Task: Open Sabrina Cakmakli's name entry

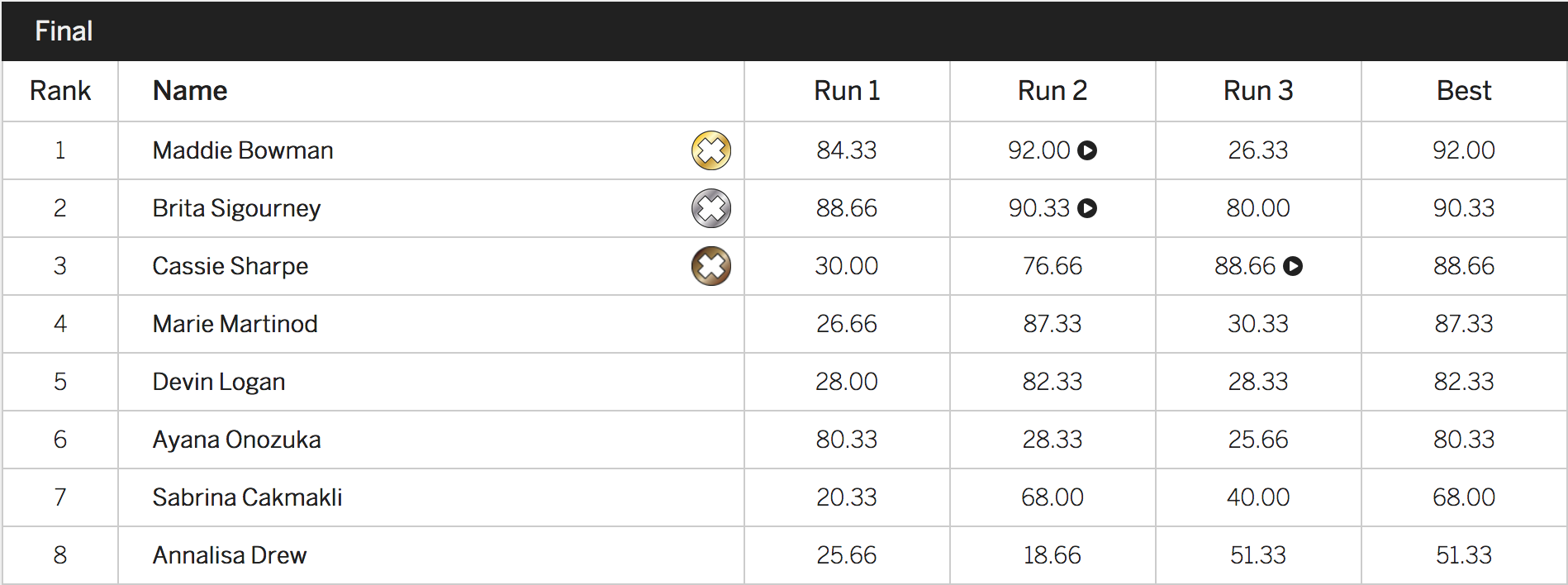Action: coord(247,497)
